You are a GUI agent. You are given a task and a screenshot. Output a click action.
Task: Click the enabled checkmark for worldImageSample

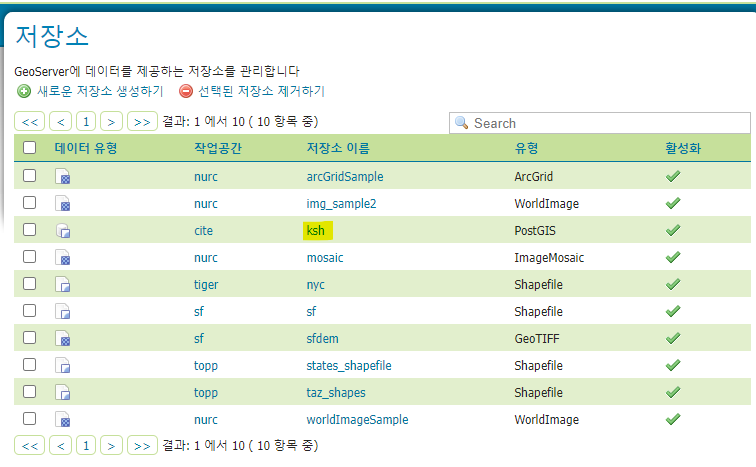pos(673,419)
